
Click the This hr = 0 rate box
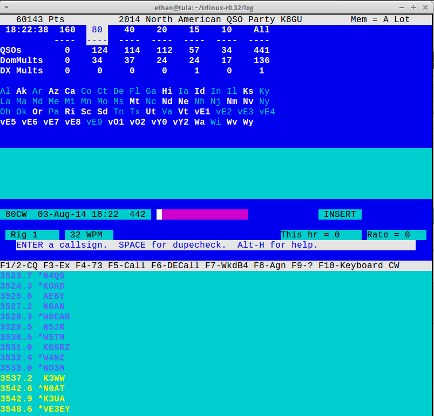pyautogui.click(x=321, y=235)
